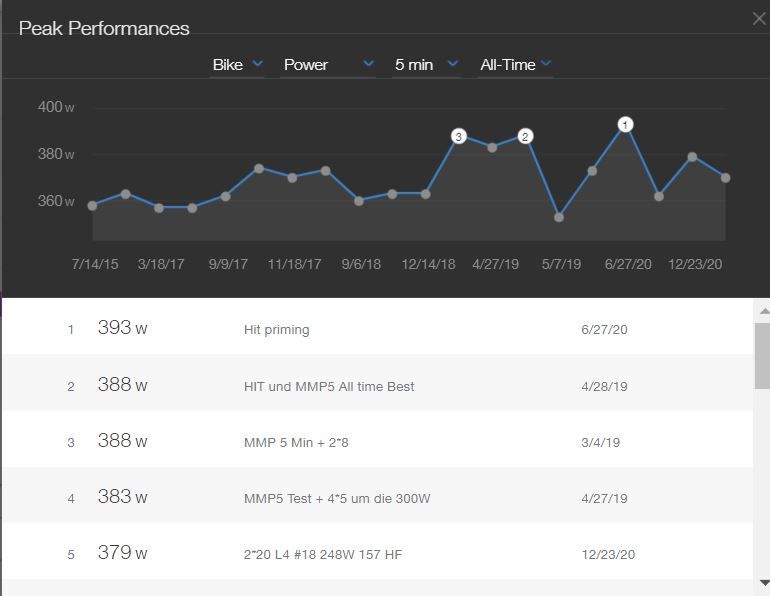Click the scroll up arrow in results list
Screen dimensions: 770x596
pos(762,311)
